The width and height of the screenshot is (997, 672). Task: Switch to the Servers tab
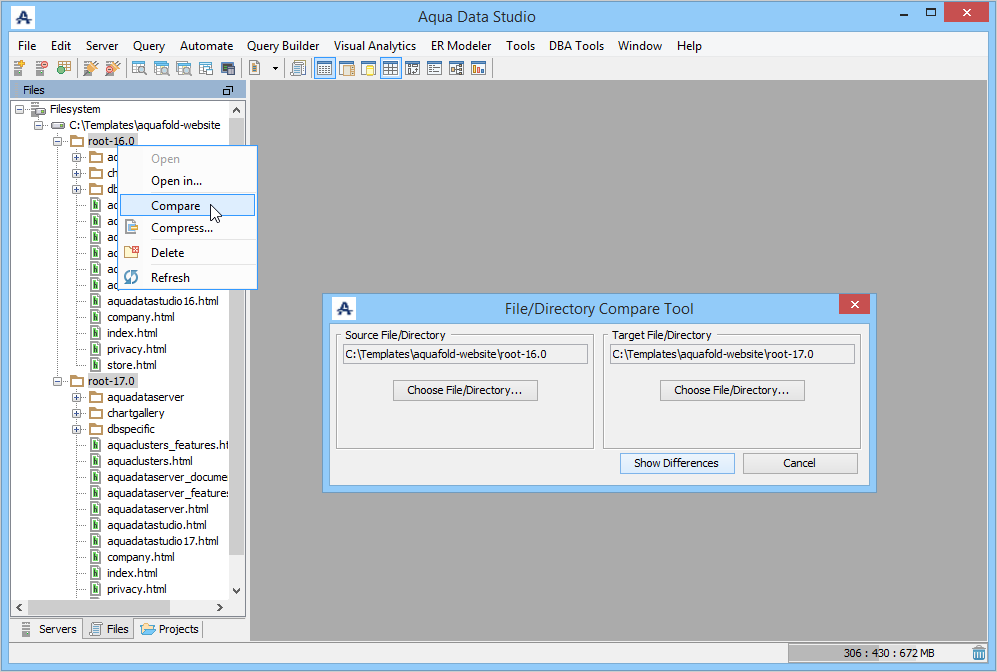coord(50,629)
